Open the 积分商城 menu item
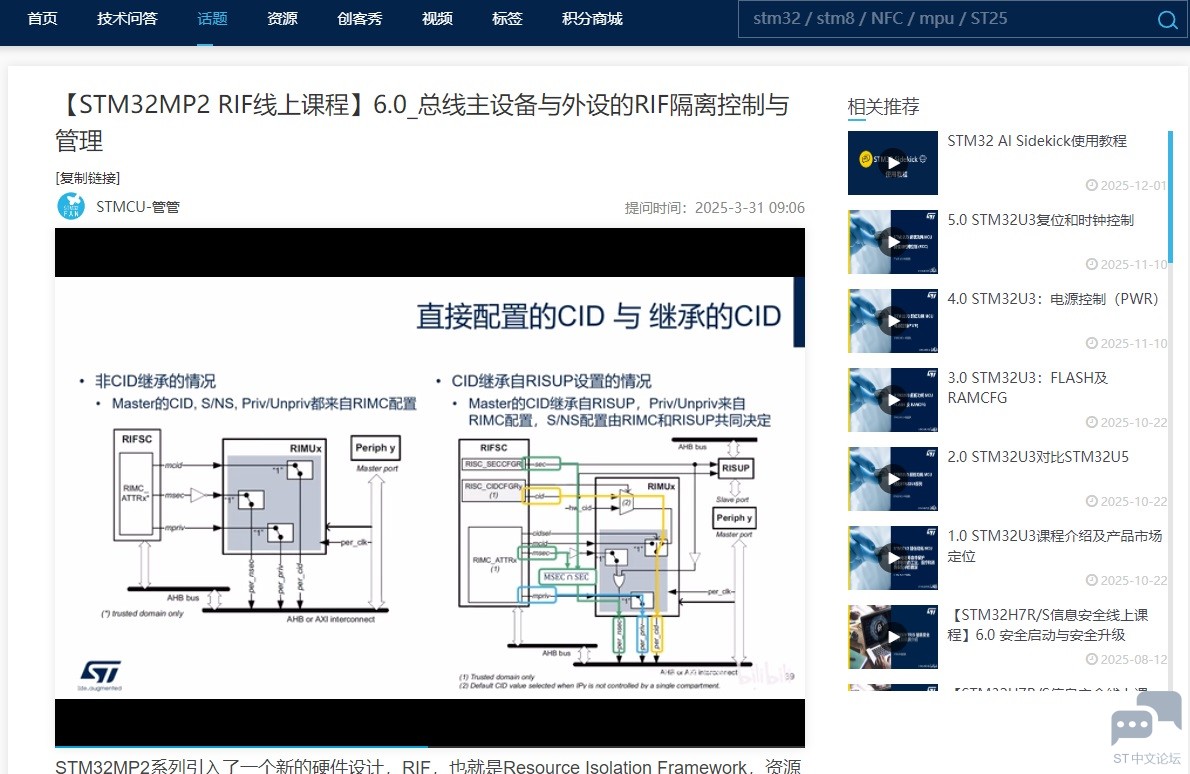 tap(592, 19)
